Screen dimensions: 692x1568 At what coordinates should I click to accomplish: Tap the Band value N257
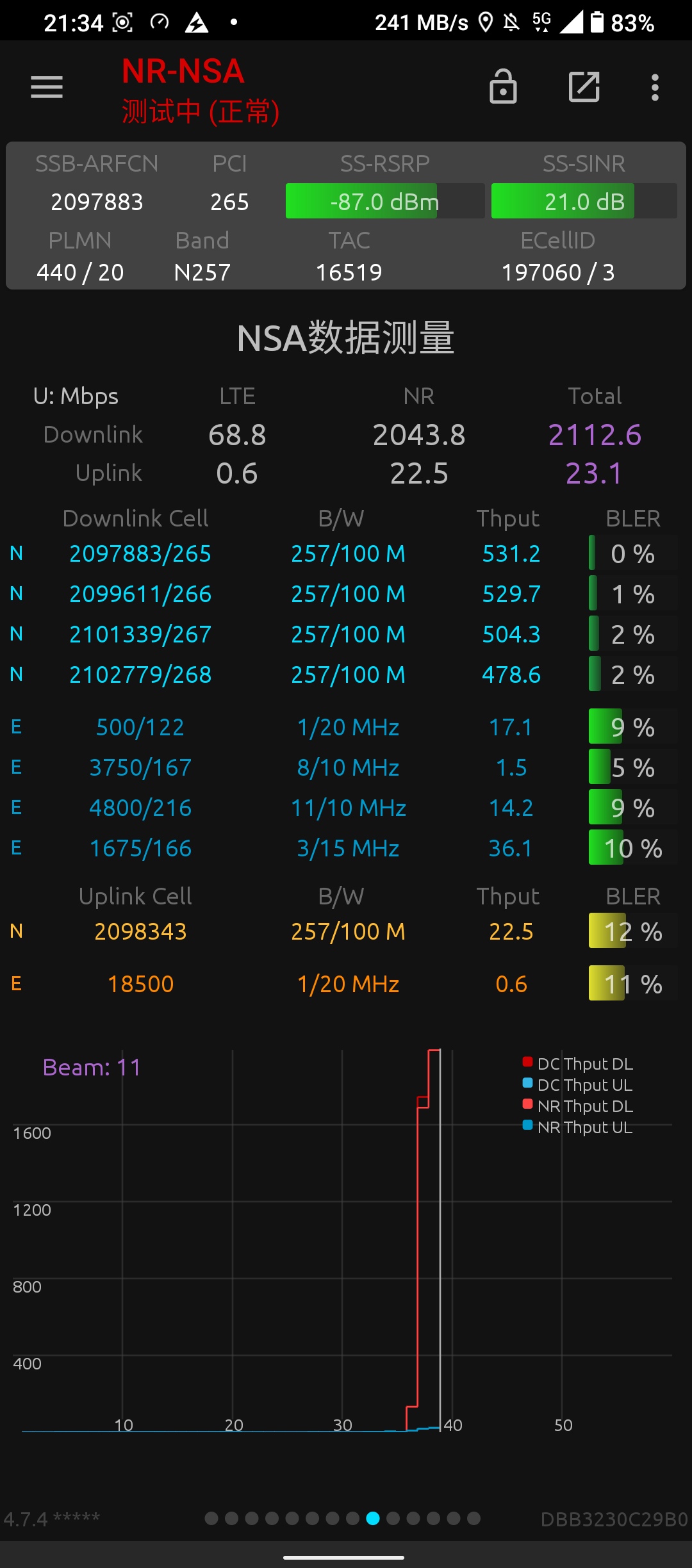[x=202, y=272]
